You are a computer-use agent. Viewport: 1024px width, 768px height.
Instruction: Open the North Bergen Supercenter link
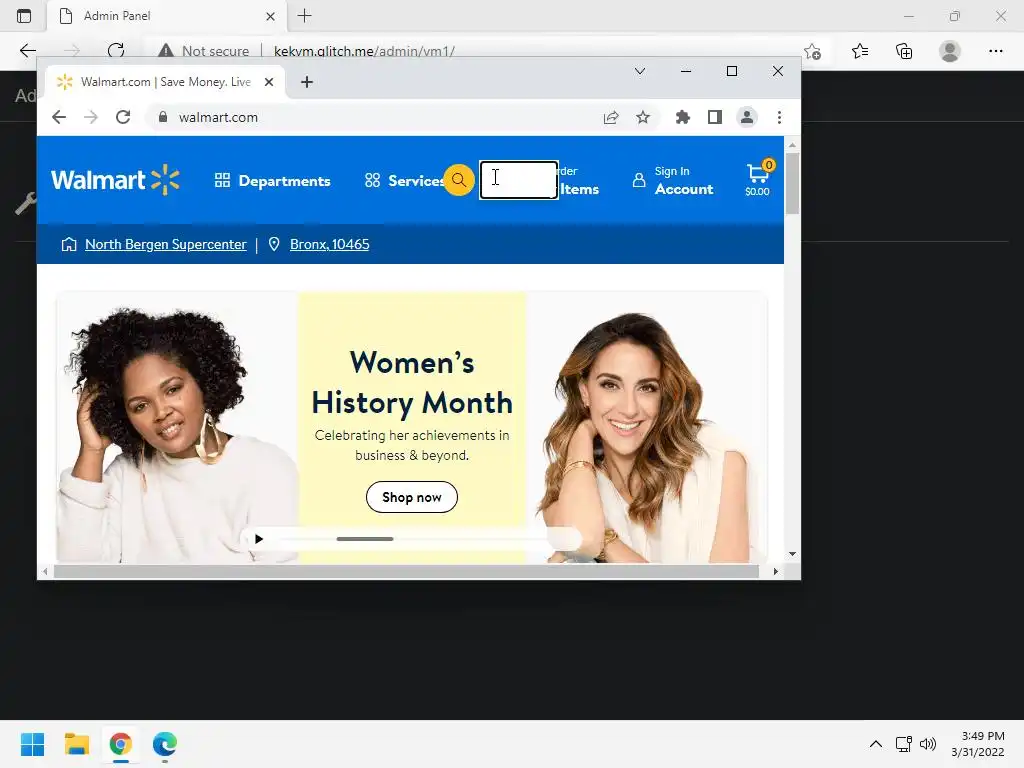pyautogui.click(x=166, y=244)
